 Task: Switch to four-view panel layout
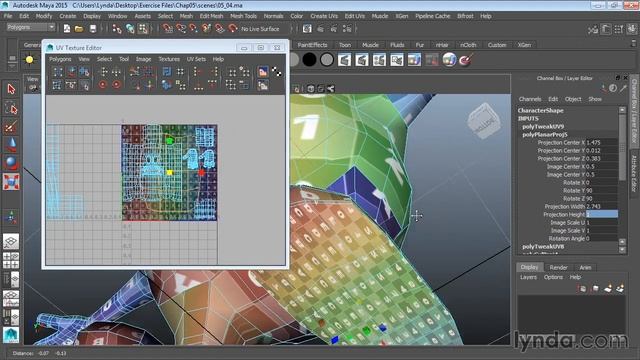click(x=11, y=260)
